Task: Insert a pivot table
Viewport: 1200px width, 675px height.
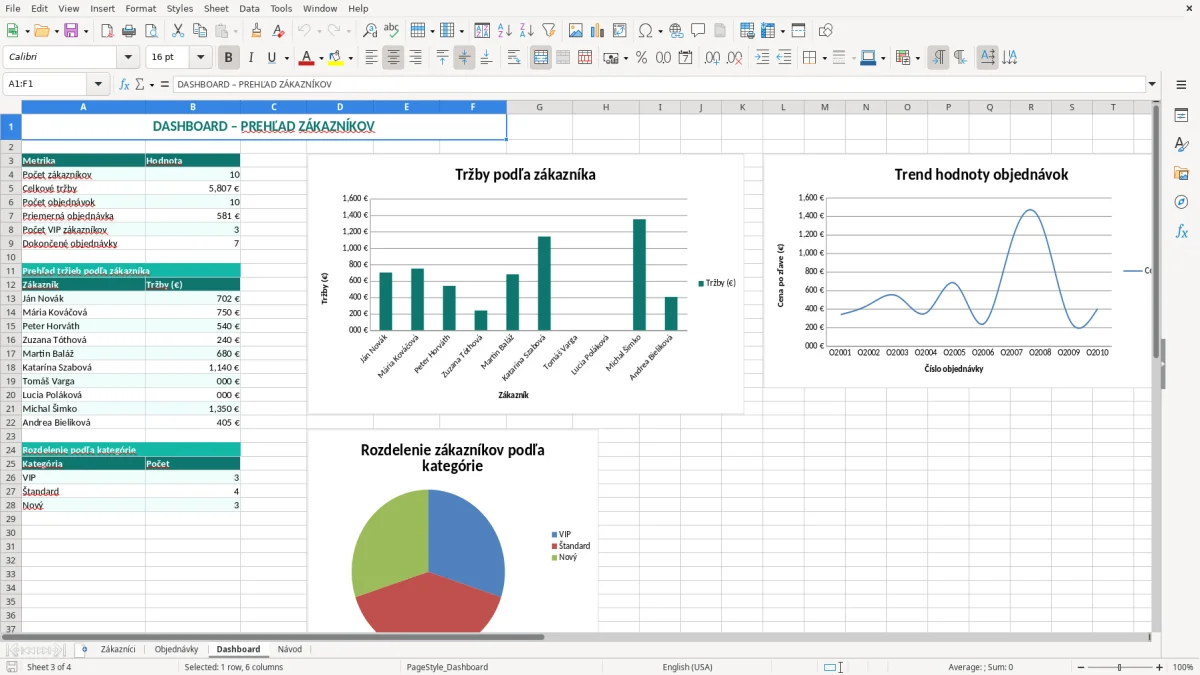Action: 620,31
